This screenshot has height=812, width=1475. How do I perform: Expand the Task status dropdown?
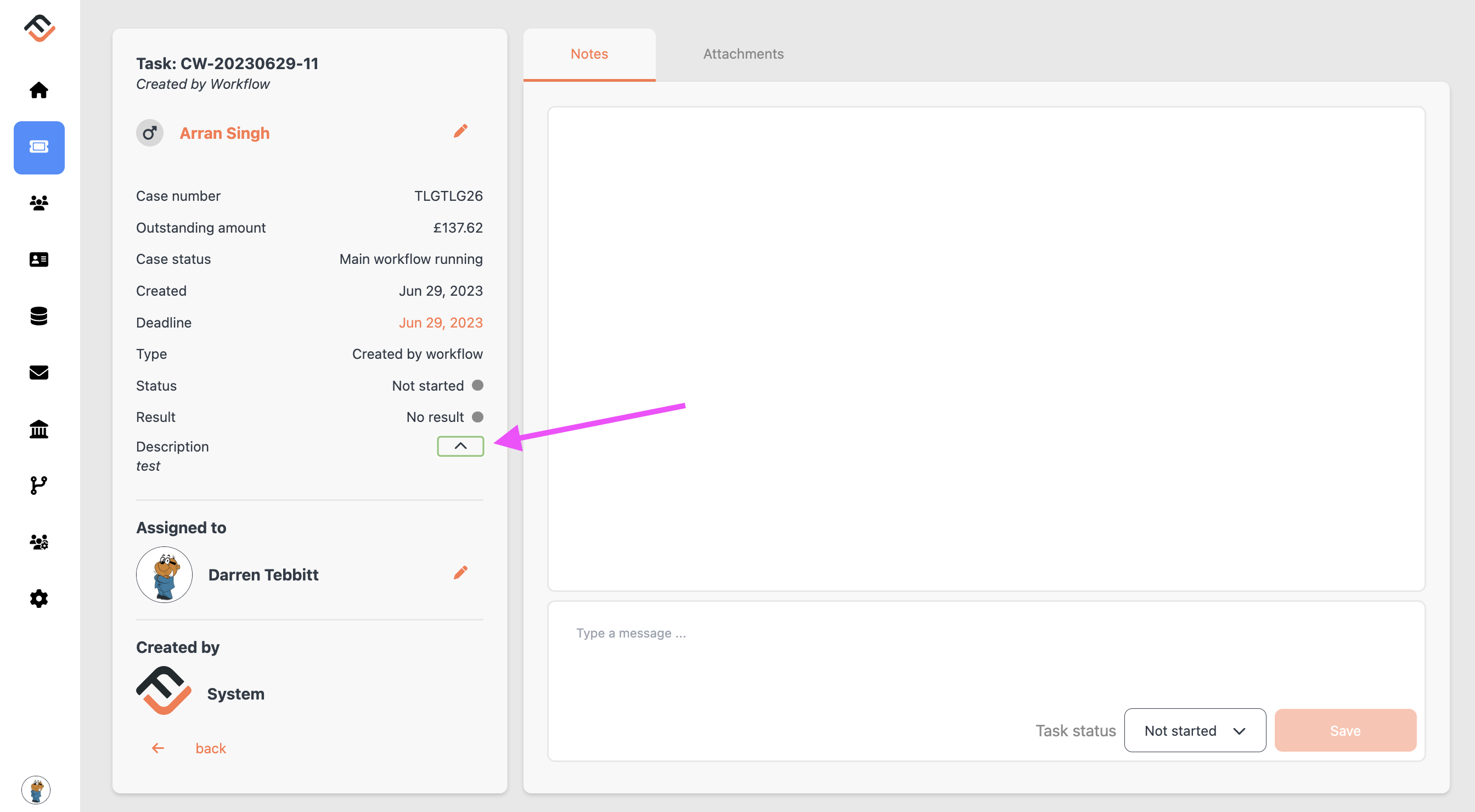(1194, 730)
